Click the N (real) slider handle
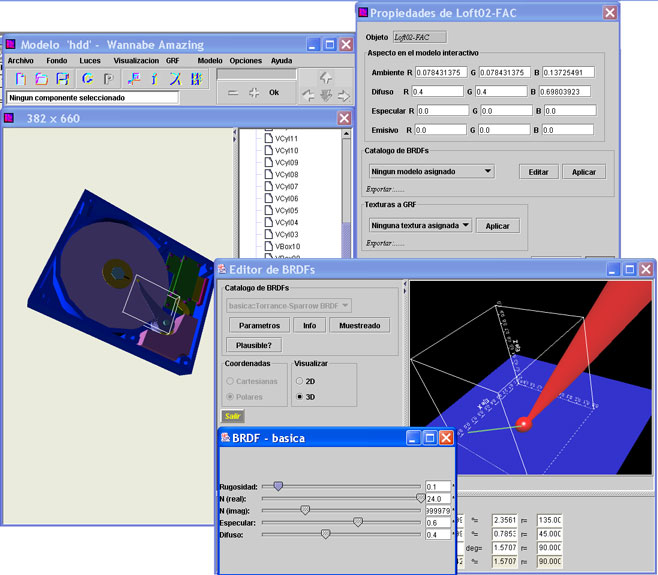 420,498
